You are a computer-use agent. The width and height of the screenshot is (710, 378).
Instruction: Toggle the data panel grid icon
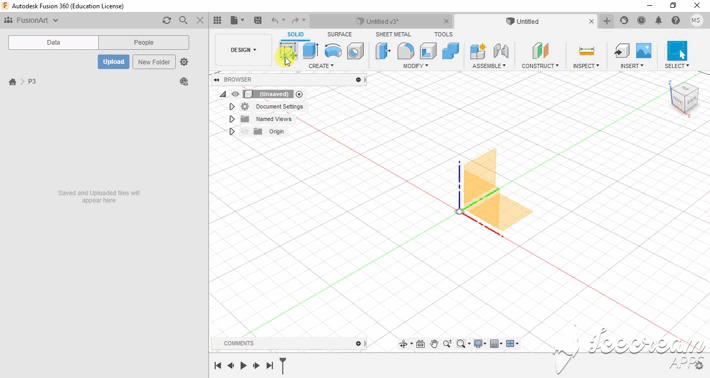(x=217, y=20)
